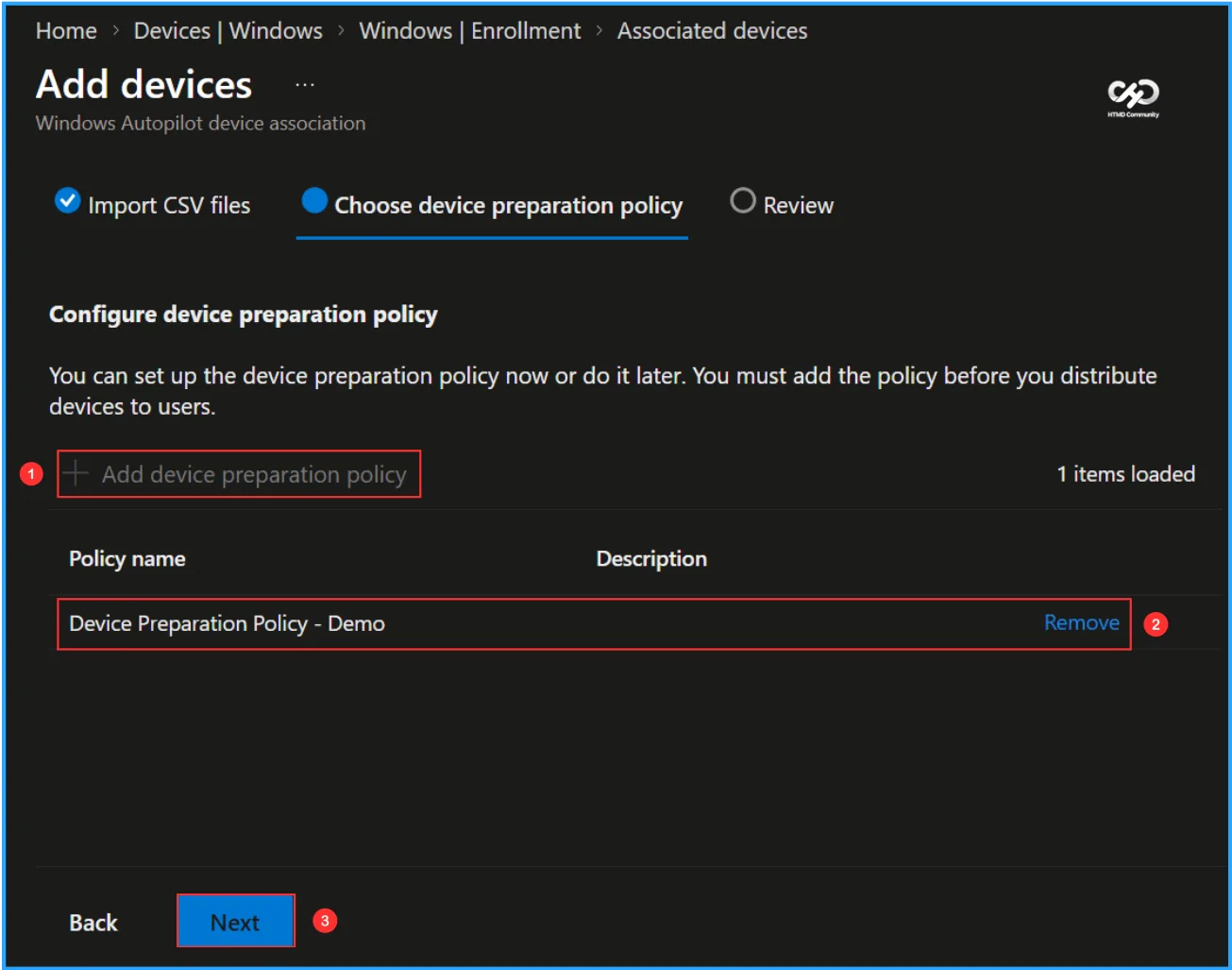The width and height of the screenshot is (1232, 970).
Task: Click the Import CSV files completed checkmark
Action: (x=68, y=201)
